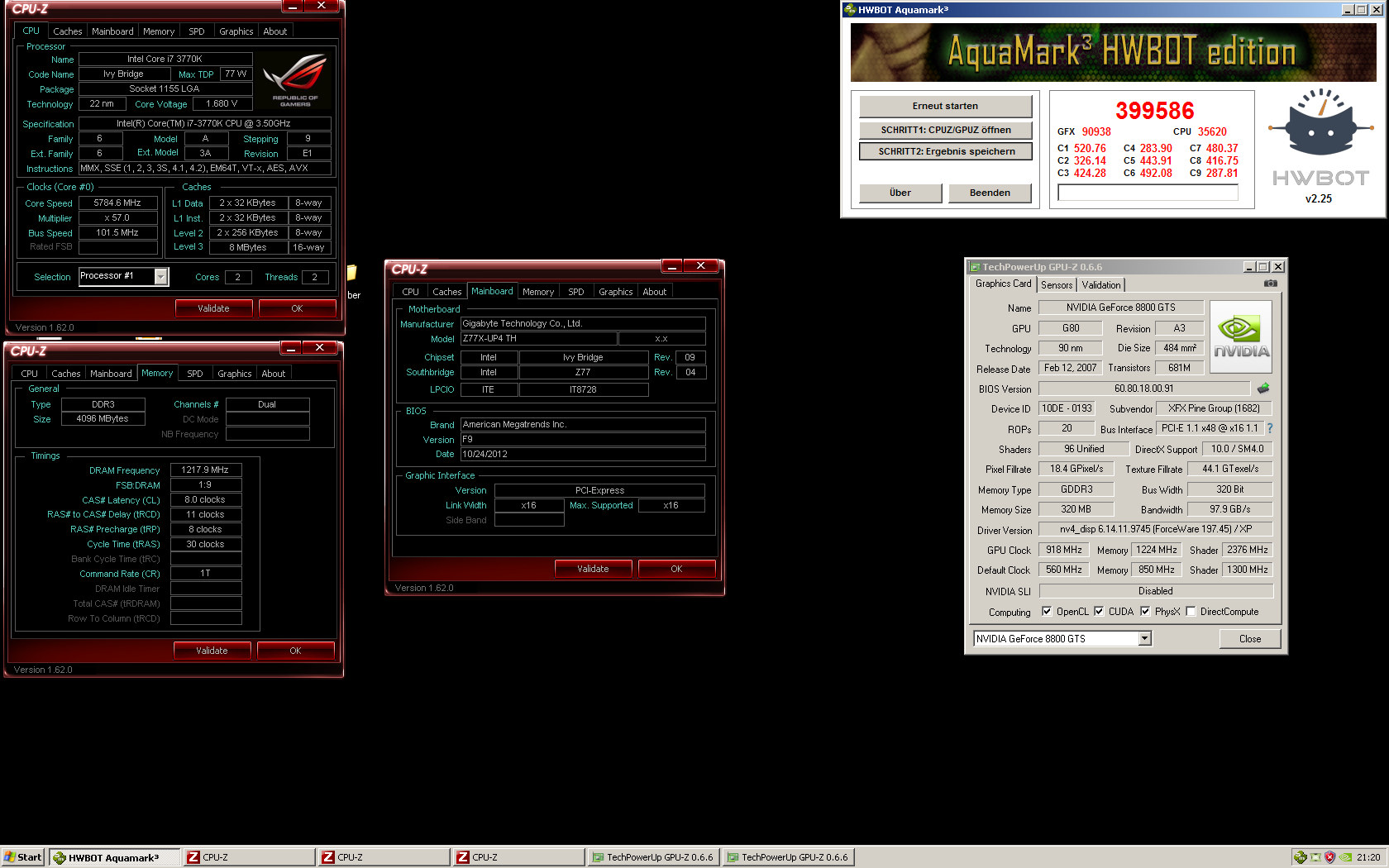Viewport: 1389px width, 868px height.
Task: Click the HWBOT Aquamark title bar icon
Action: click(850, 10)
